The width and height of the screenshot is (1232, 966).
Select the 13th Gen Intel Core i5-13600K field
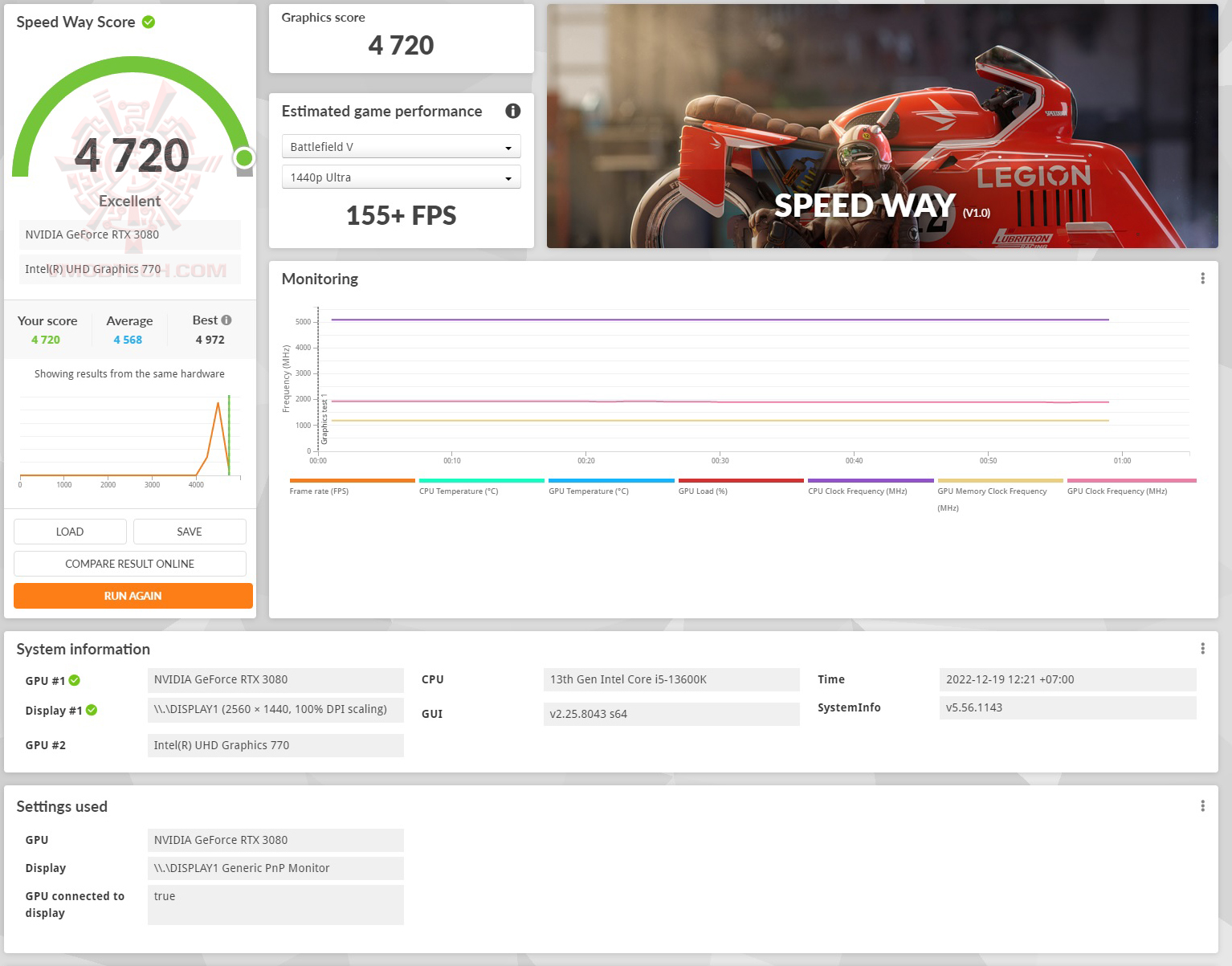(671, 679)
